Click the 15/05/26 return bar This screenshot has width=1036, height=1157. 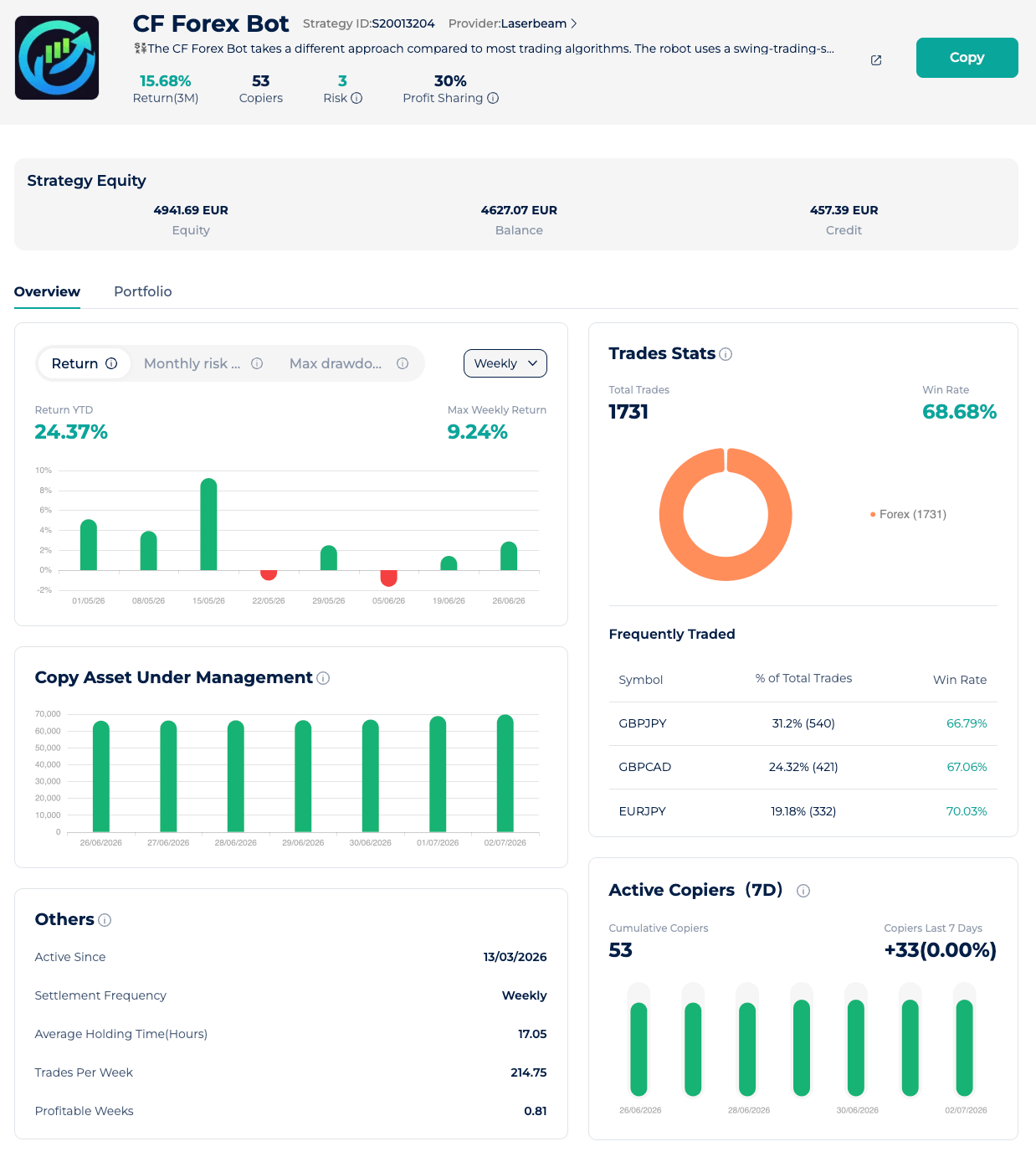208,524
